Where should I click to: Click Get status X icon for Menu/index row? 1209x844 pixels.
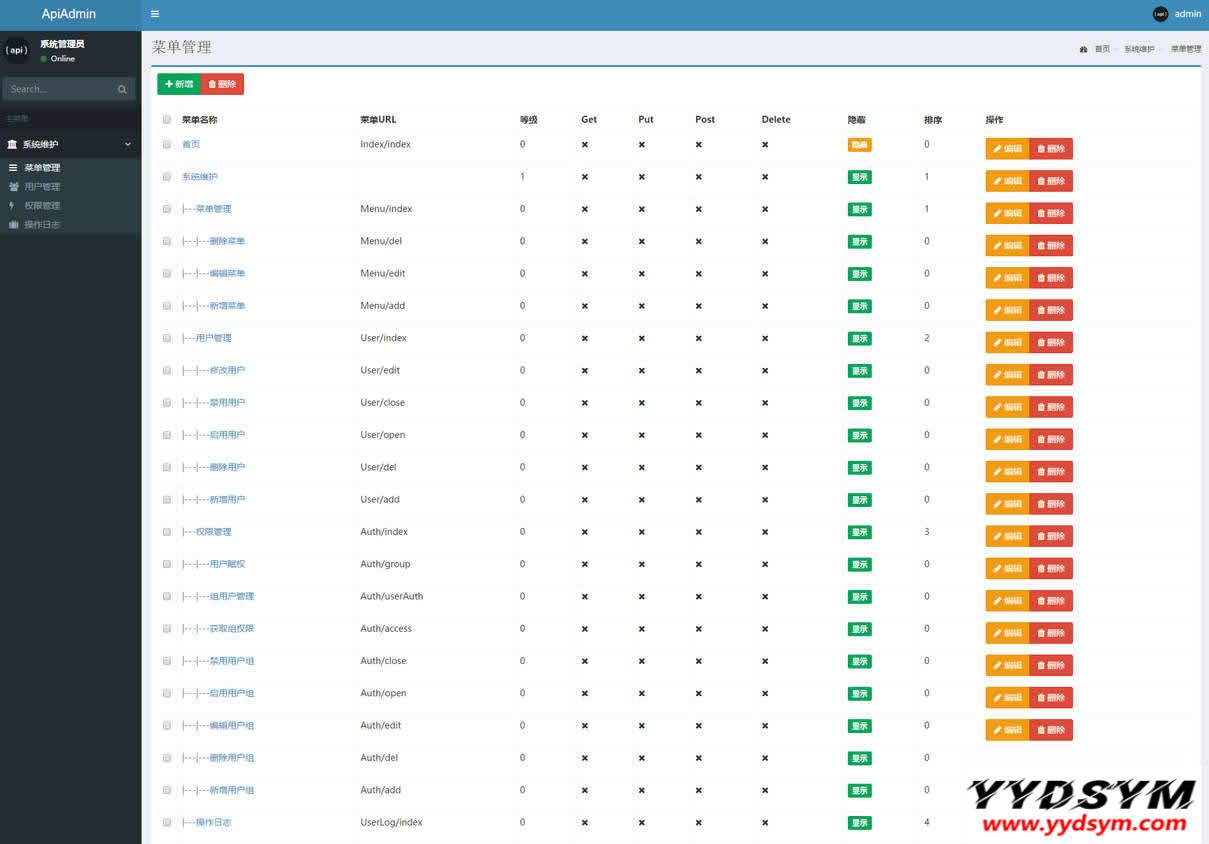(585, 209)
